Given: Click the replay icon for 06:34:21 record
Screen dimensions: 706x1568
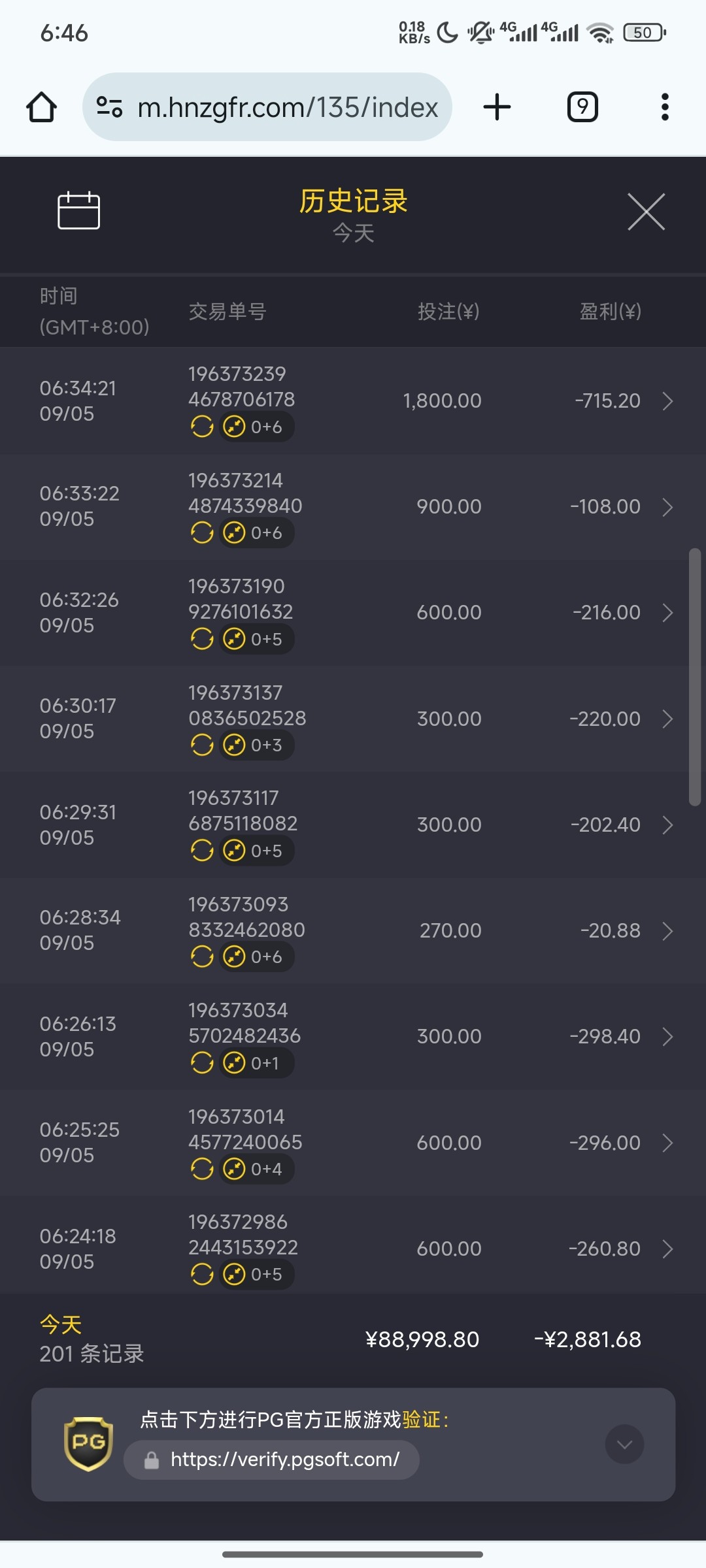Looking at the screenshot, I should 202,427.
